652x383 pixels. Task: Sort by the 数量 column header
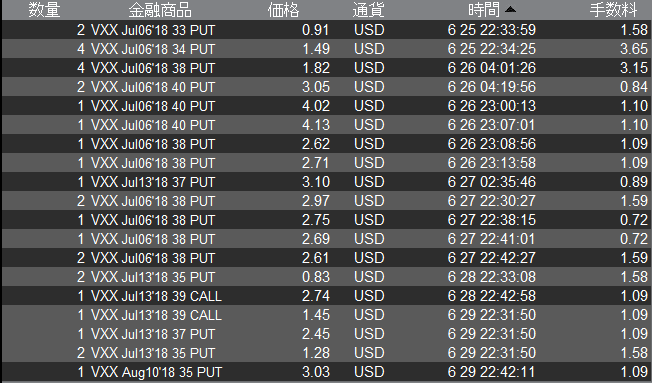44,10
